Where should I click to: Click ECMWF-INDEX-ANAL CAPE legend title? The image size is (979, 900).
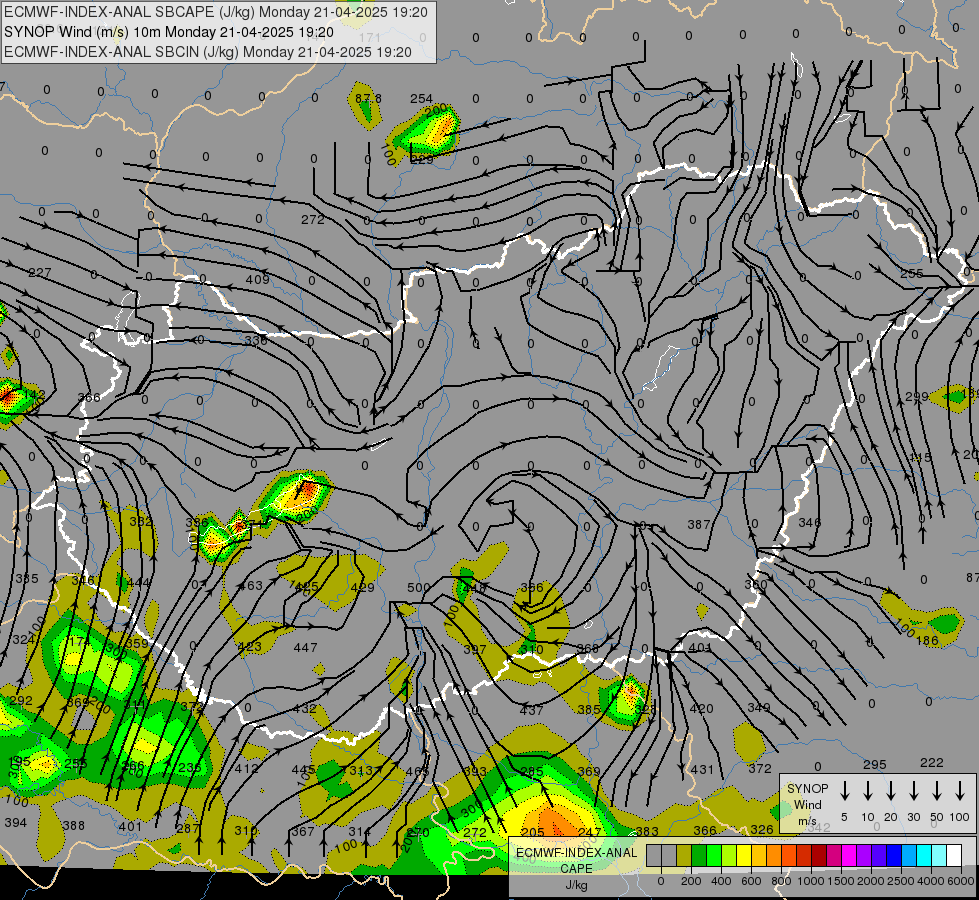(x=576, y=860)
